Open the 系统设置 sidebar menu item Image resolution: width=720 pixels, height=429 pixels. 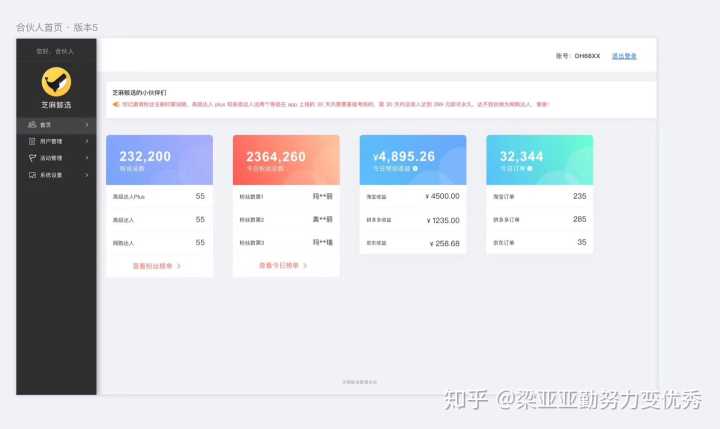pyautogui.click(x=56, y=175)
